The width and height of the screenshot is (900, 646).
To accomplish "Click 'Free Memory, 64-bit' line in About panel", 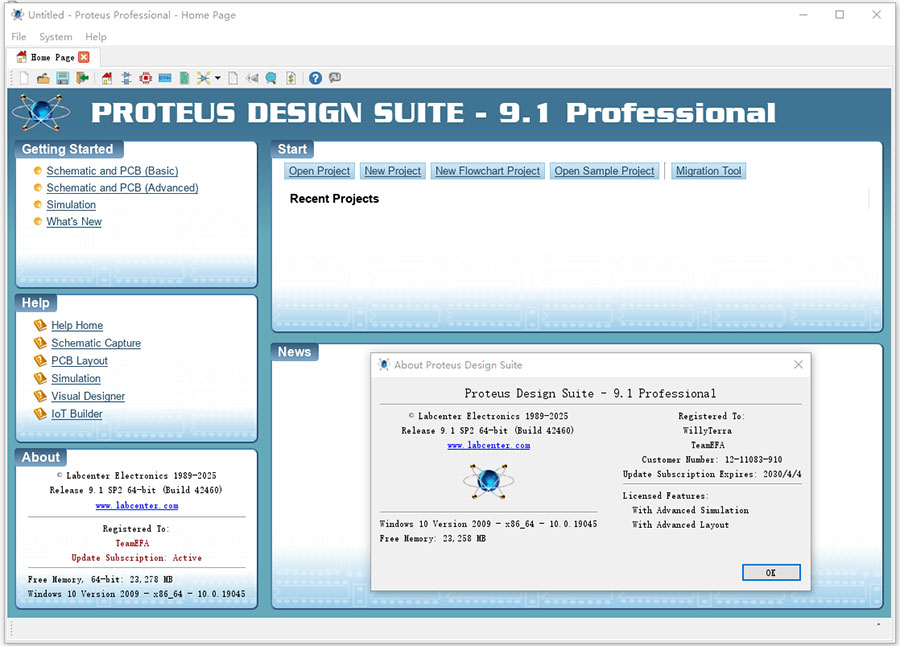I will [100, 579].
